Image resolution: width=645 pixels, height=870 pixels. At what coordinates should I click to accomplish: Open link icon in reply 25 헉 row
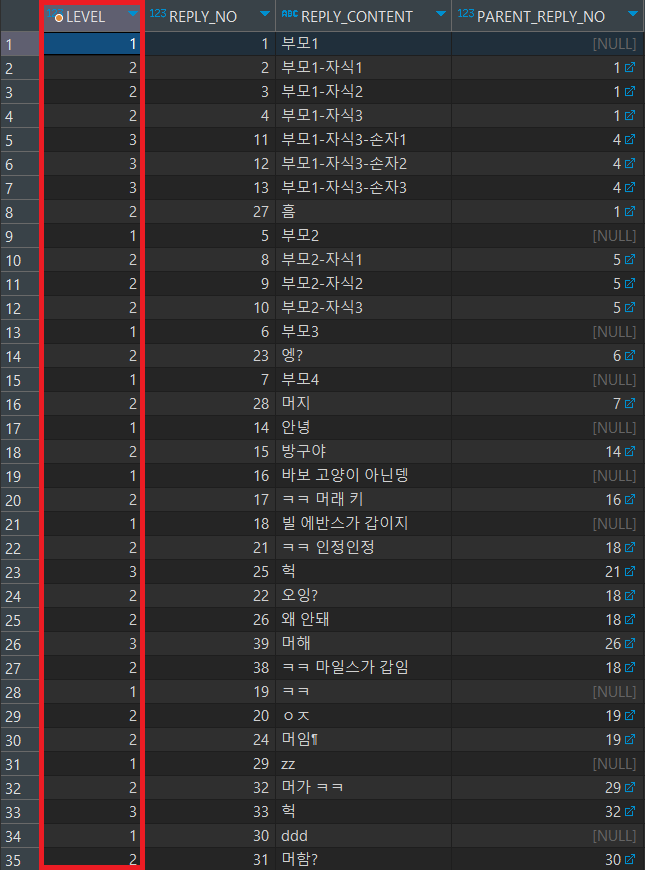click(629, 571)
